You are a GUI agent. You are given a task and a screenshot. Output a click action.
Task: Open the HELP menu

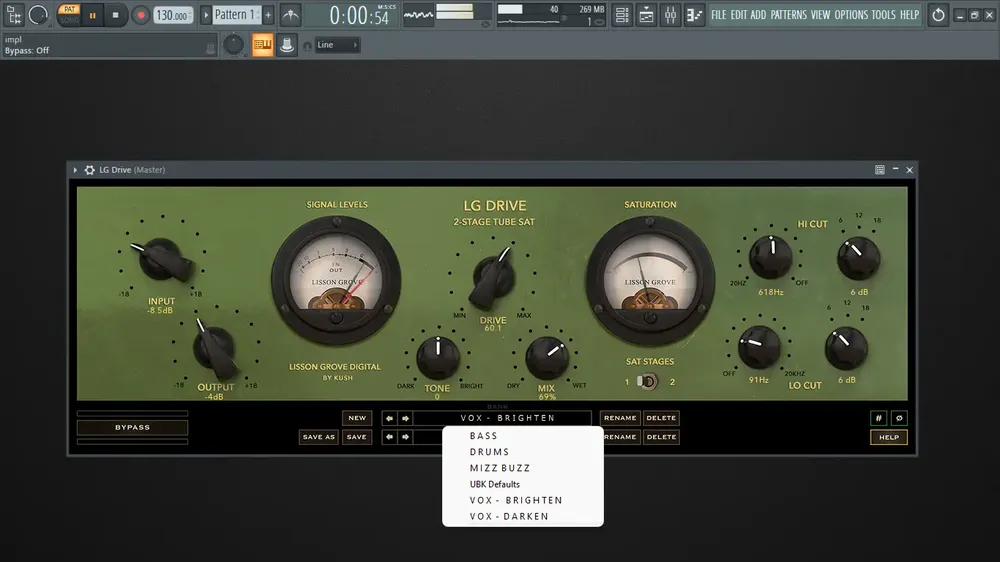pos(909,15)
